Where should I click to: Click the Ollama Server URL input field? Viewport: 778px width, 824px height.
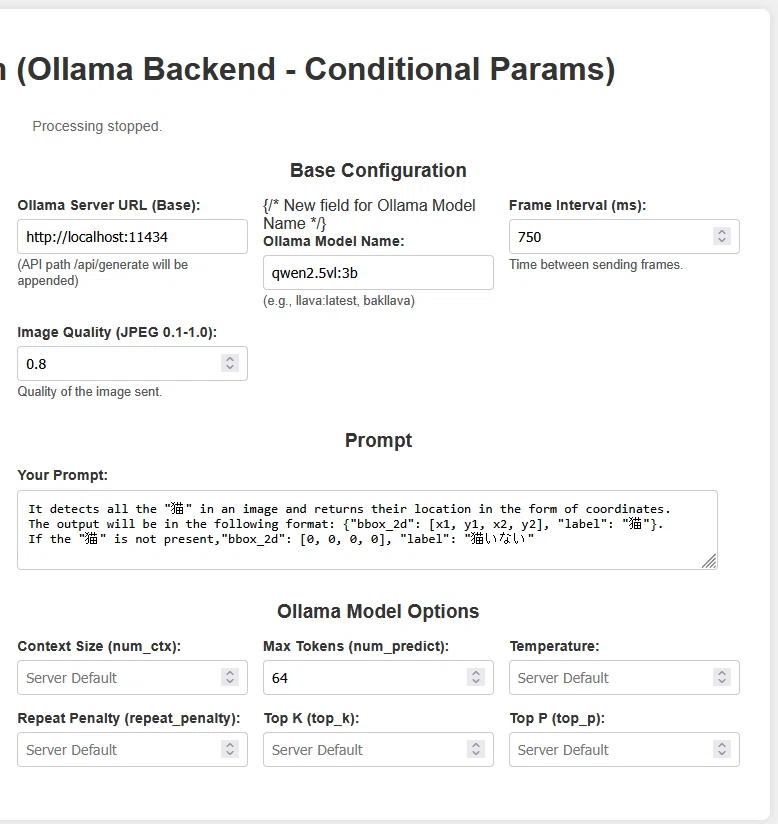tap(132, 237)
